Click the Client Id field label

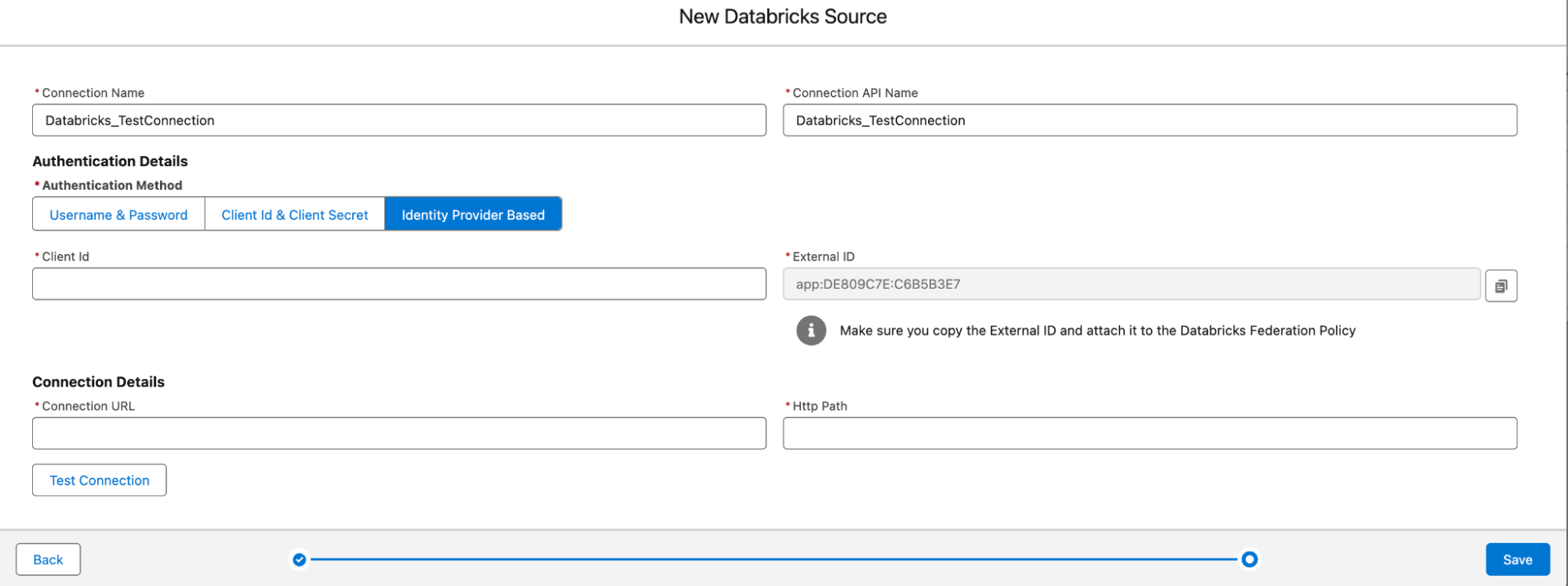[65, 257]
